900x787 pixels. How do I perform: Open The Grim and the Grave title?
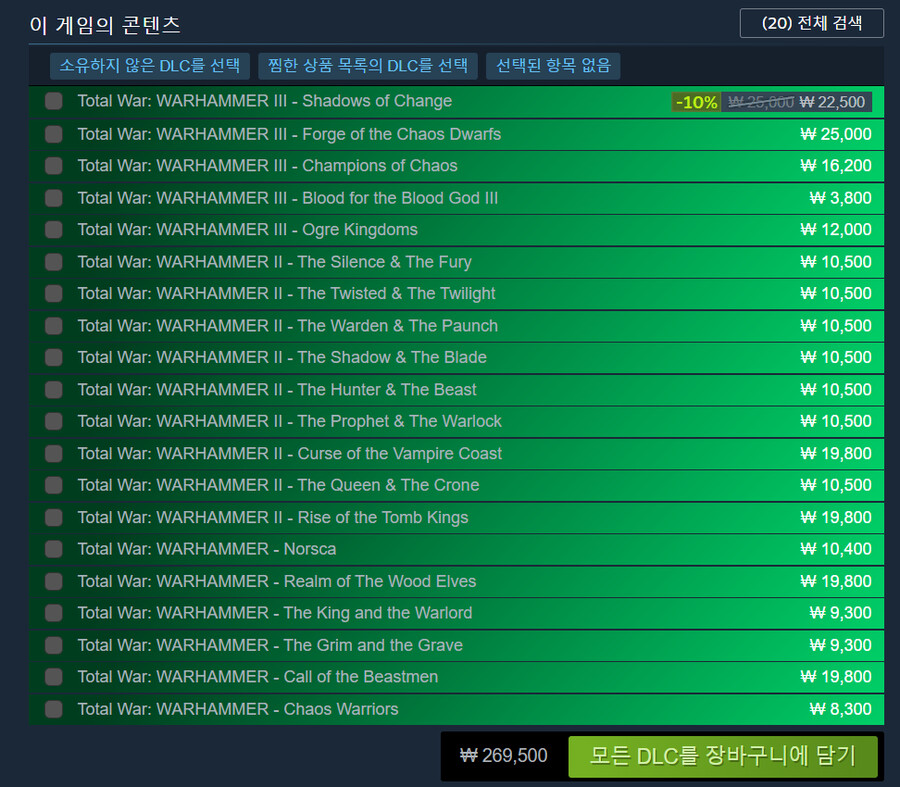(x=270, y=645)
